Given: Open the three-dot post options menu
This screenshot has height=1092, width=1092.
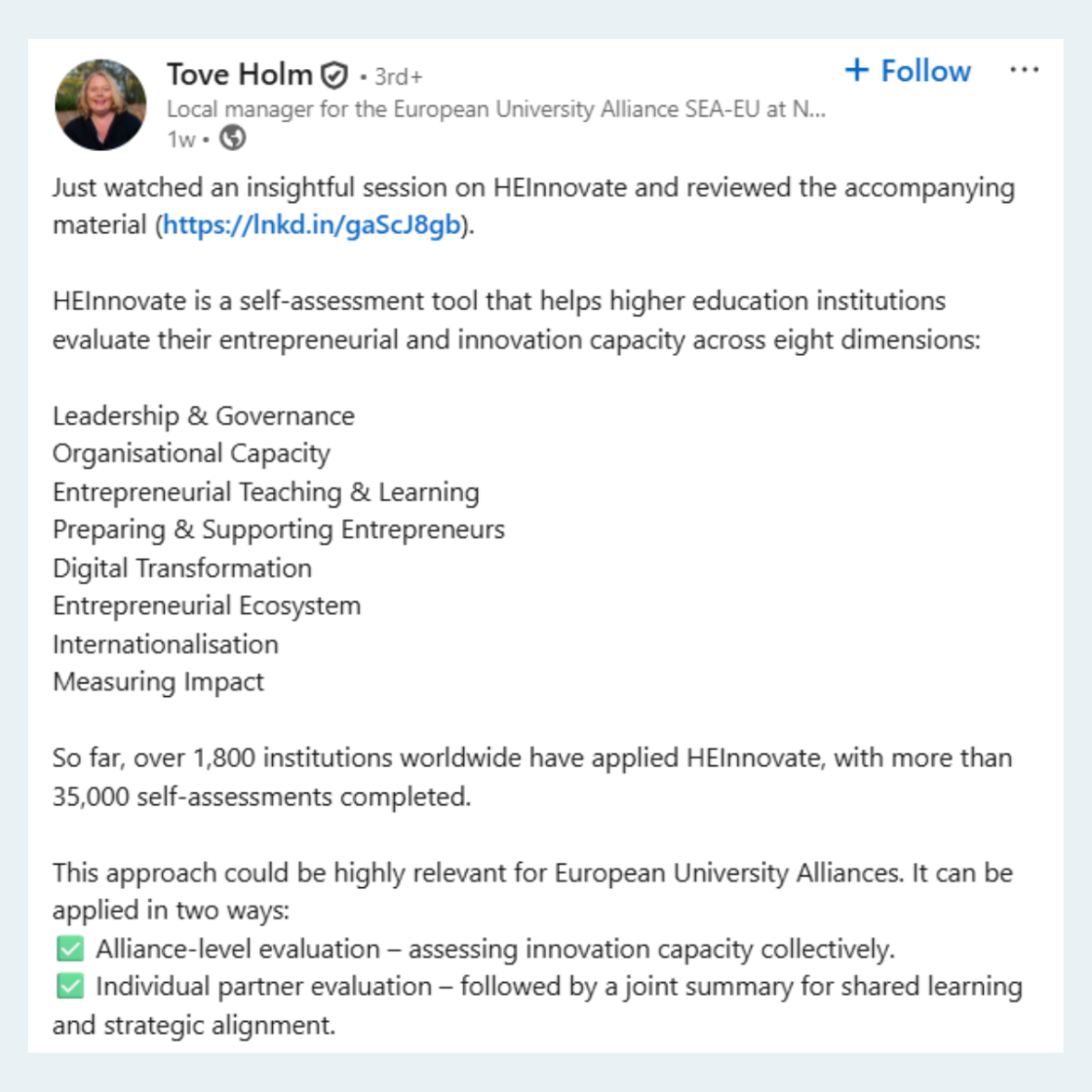Looking at the screenshot, I should click(x=1024, y=70).
